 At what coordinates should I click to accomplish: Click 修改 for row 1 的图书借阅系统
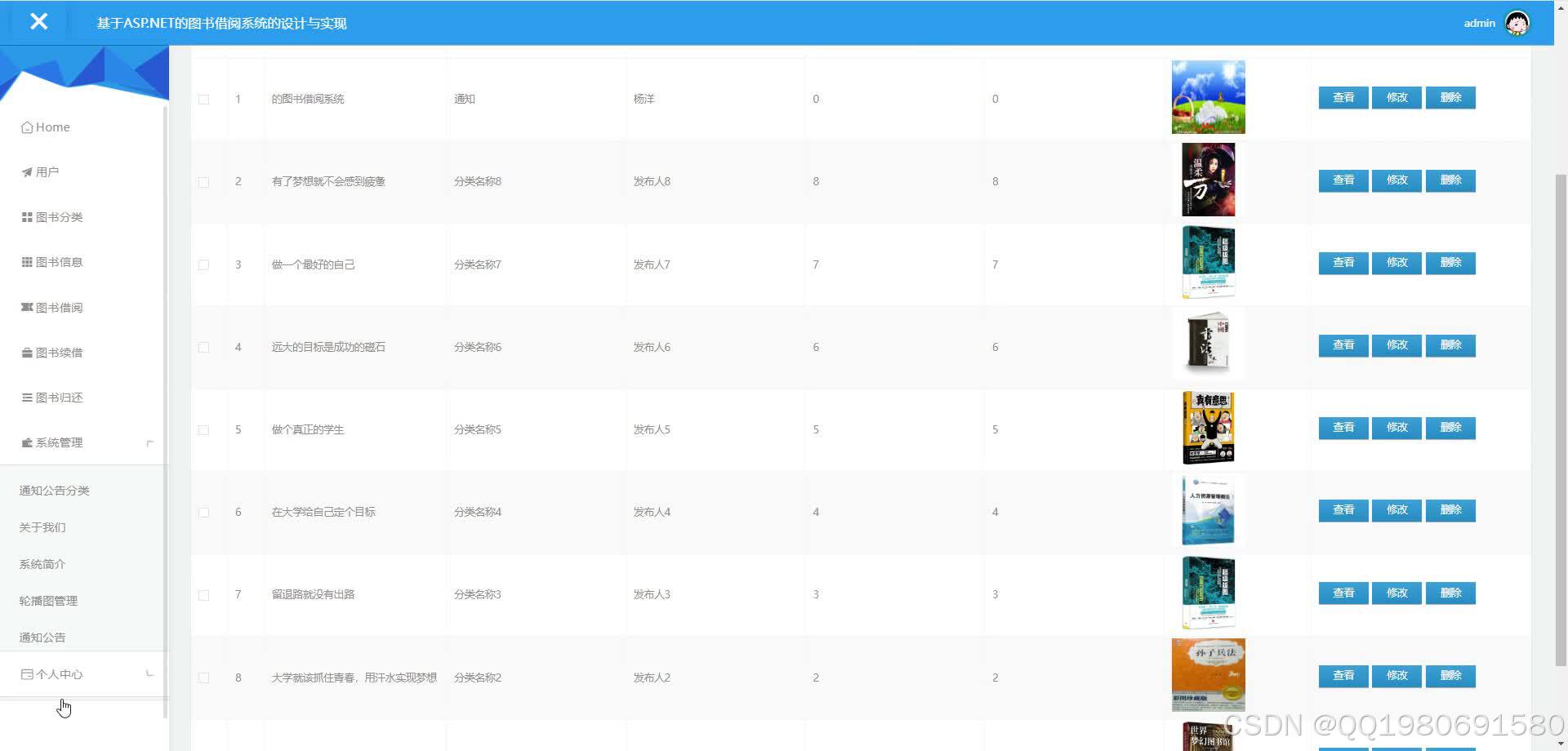(x=1396, y=98)
